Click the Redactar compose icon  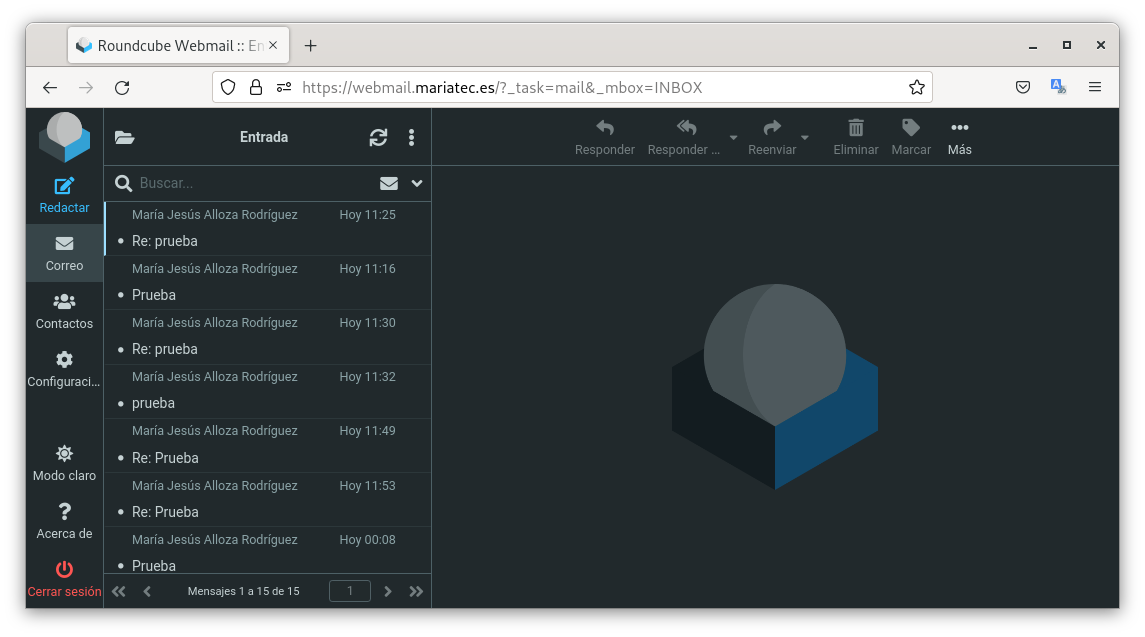coord(64,186)
